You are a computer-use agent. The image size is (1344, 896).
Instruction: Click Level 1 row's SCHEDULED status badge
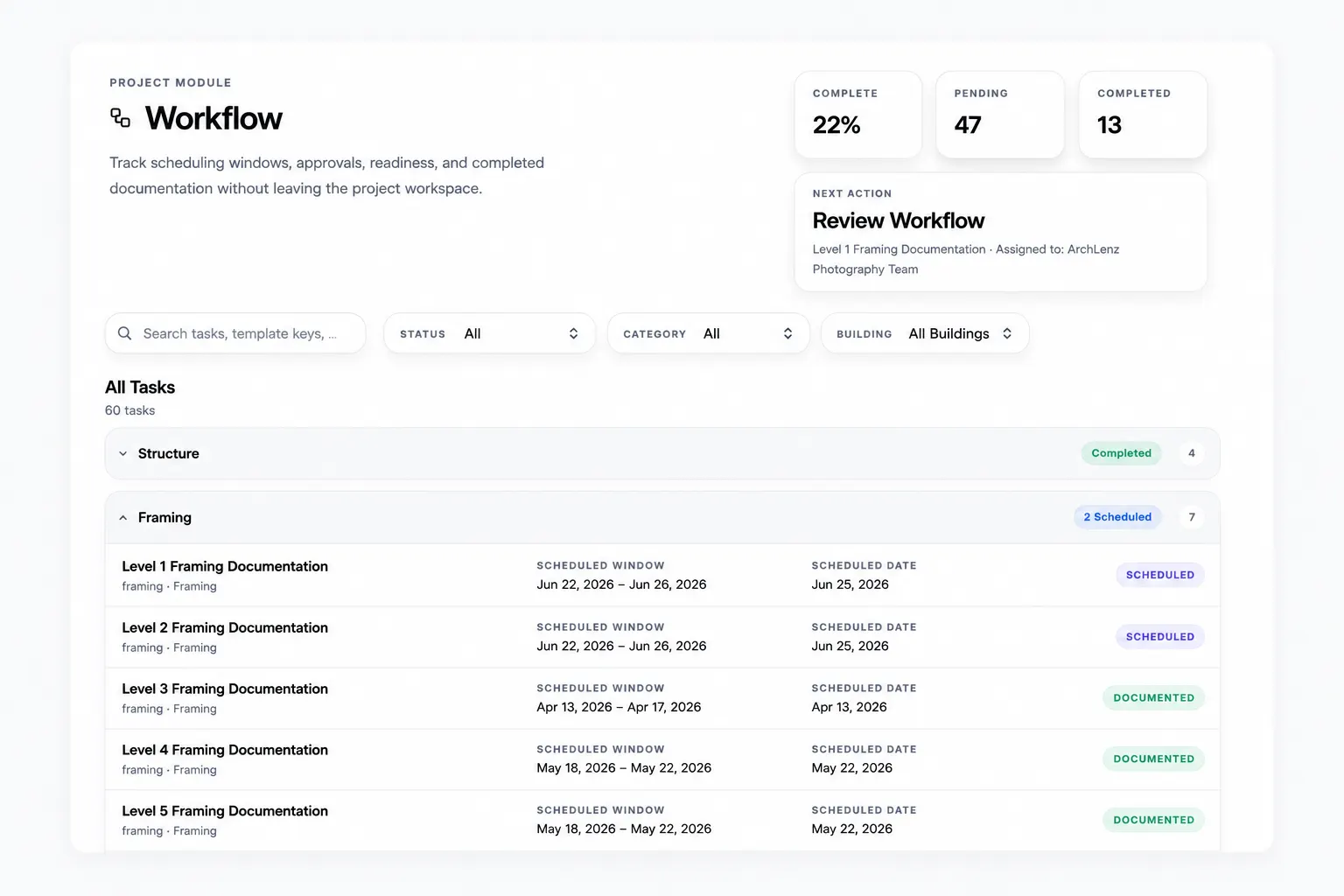pos(1159,575)
